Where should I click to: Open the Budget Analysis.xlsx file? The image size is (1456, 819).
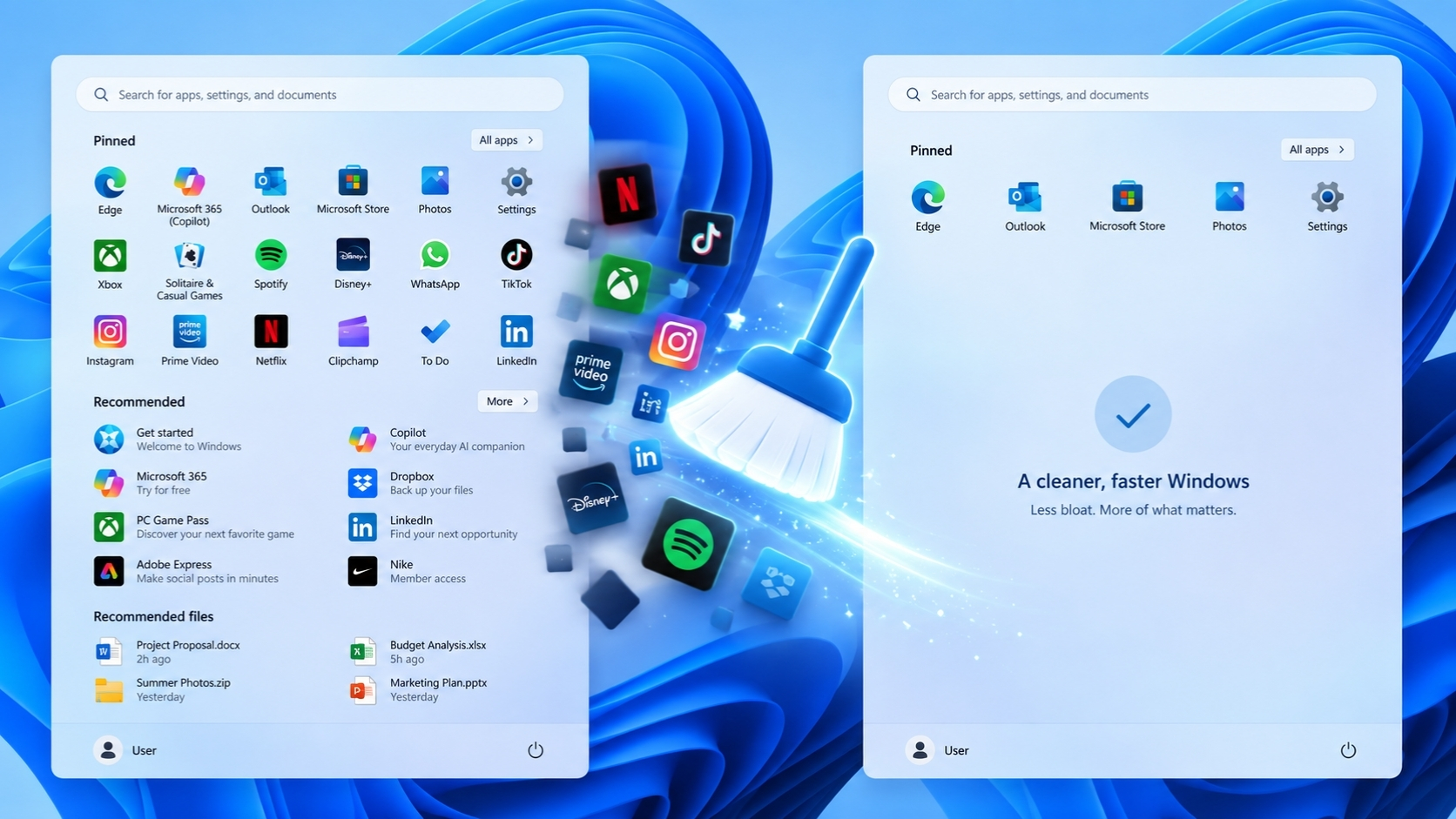pyautogui.click(x=419, y=652)
